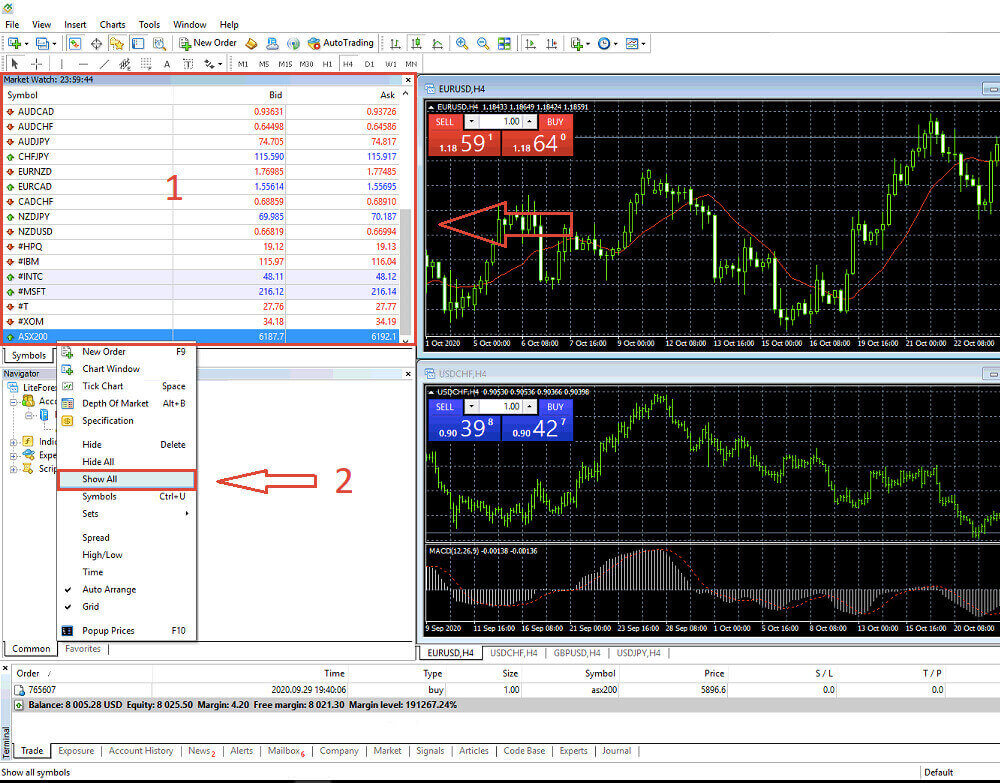Screen dimensions: 1000x783
Task: Toggle AutoTrading on
Action: (x=347, y=43)
